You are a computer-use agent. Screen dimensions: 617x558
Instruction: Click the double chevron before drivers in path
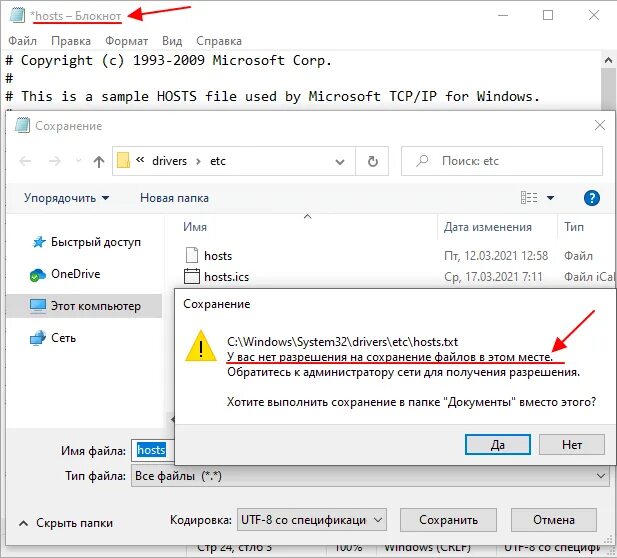[x=140, y=160]
